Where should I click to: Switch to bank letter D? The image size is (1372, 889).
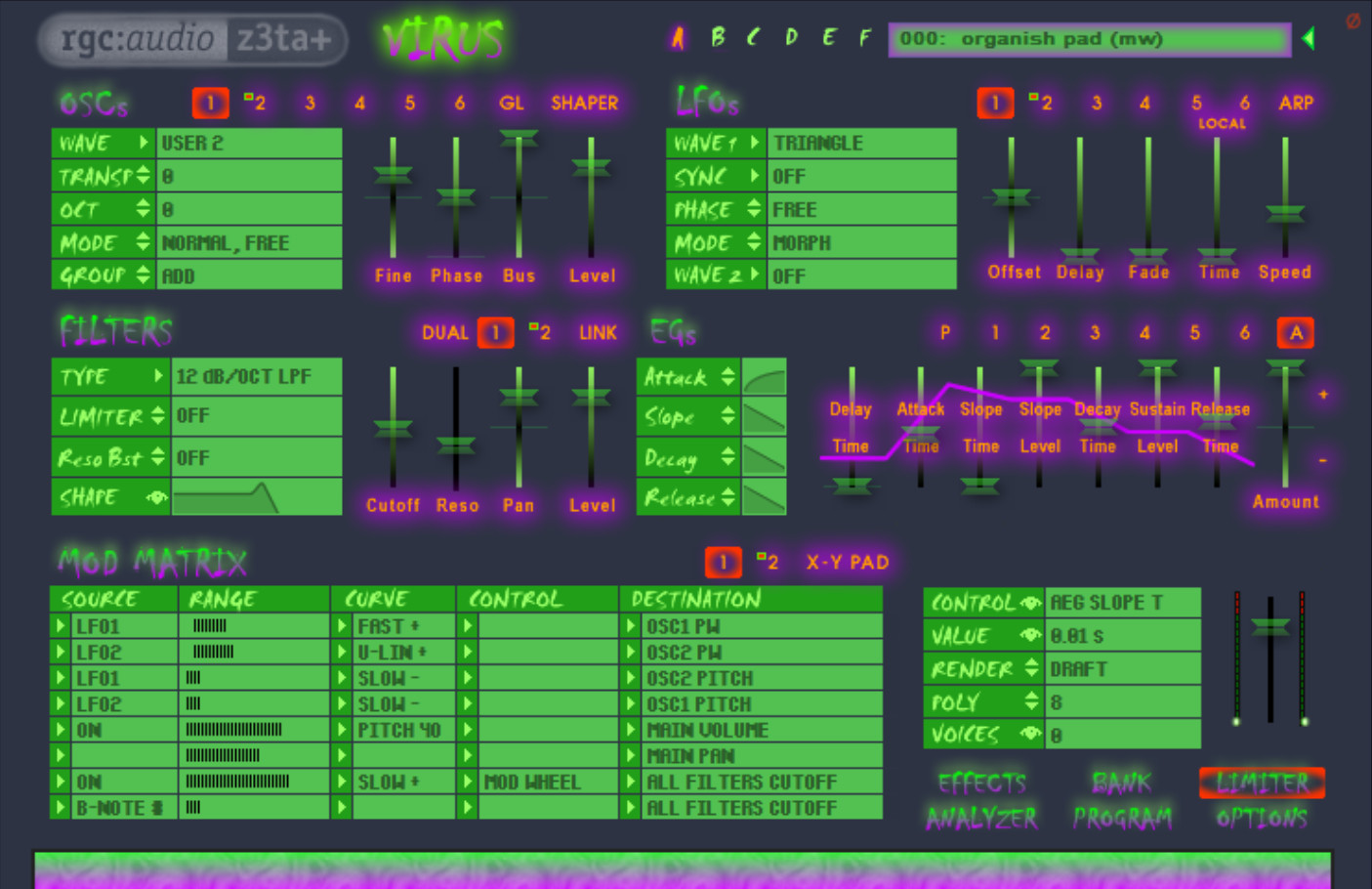pyautogui.click(x=791, y=37)
